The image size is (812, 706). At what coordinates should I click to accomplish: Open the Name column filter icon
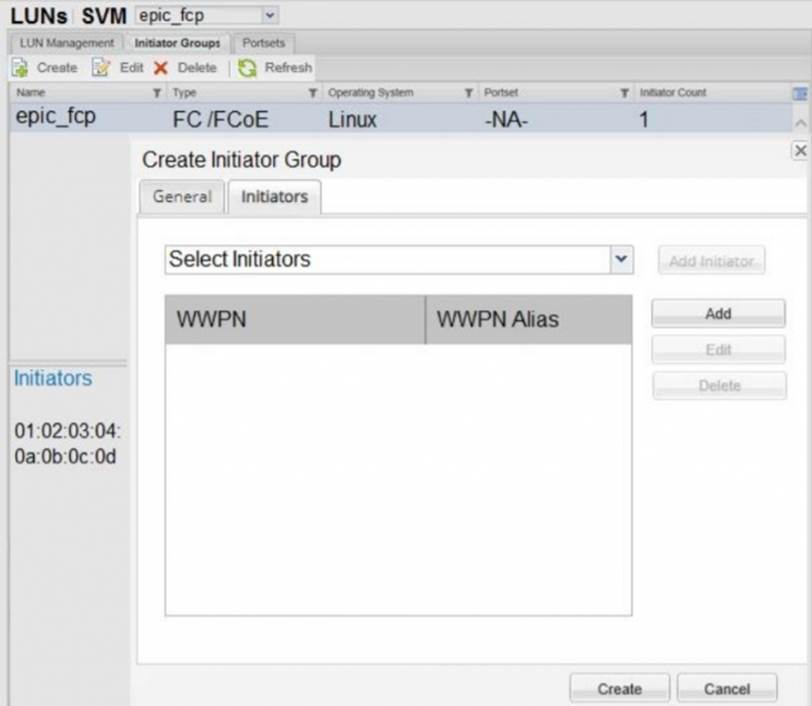(x=157, y=93)
